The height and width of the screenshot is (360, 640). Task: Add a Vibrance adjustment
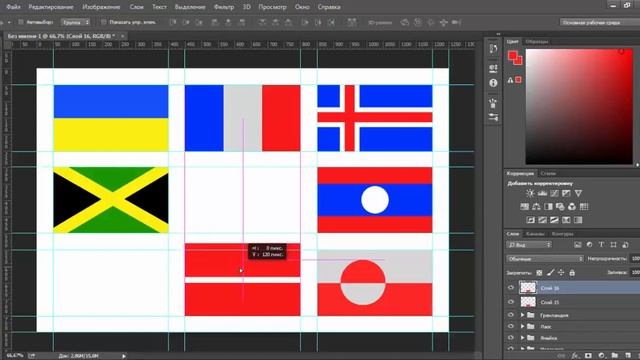[x=578, y=193]
